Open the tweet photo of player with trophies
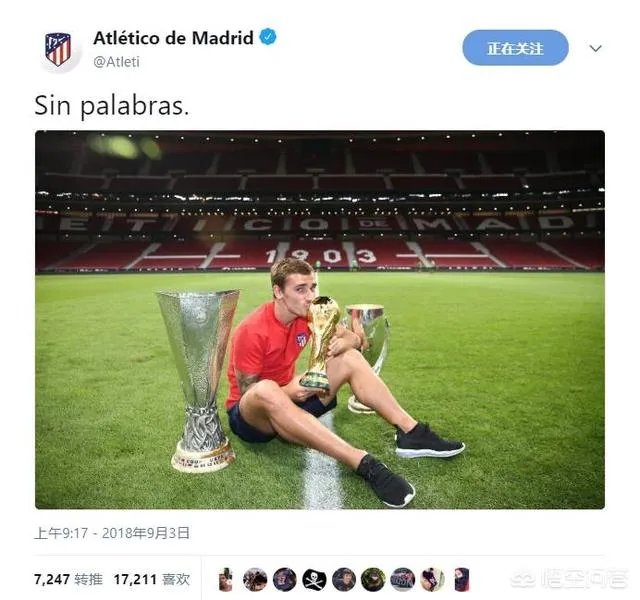The image size is (640, 600). (320, 320)
